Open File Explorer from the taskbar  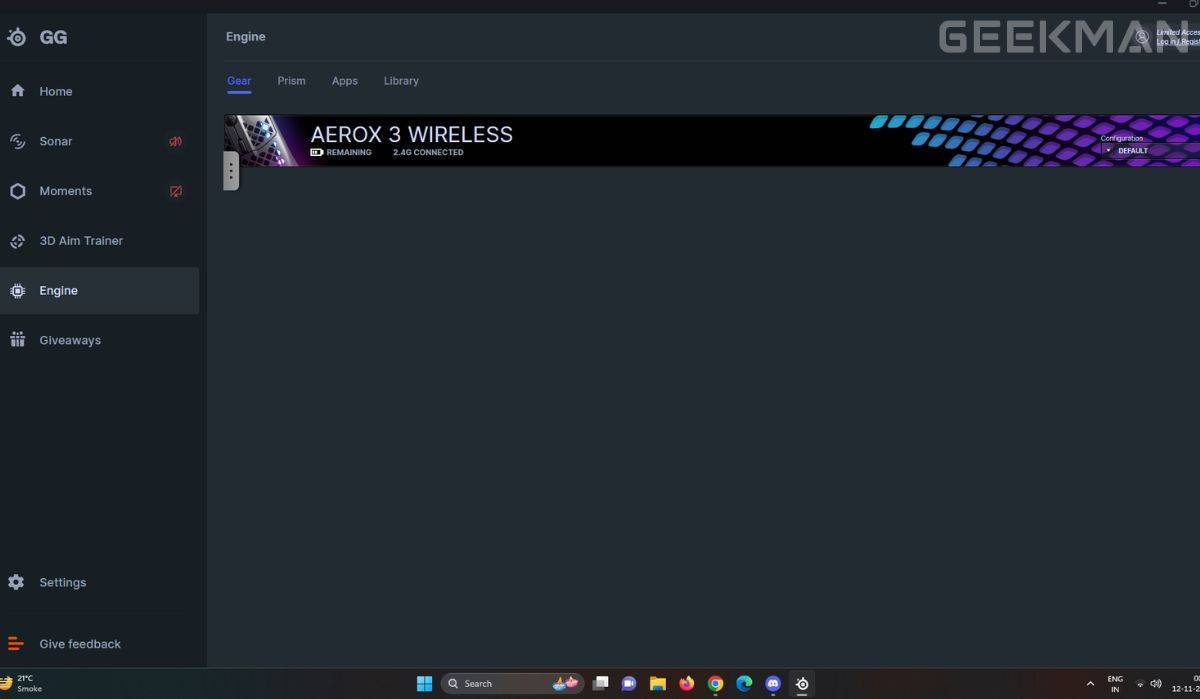tap(658, 684)
